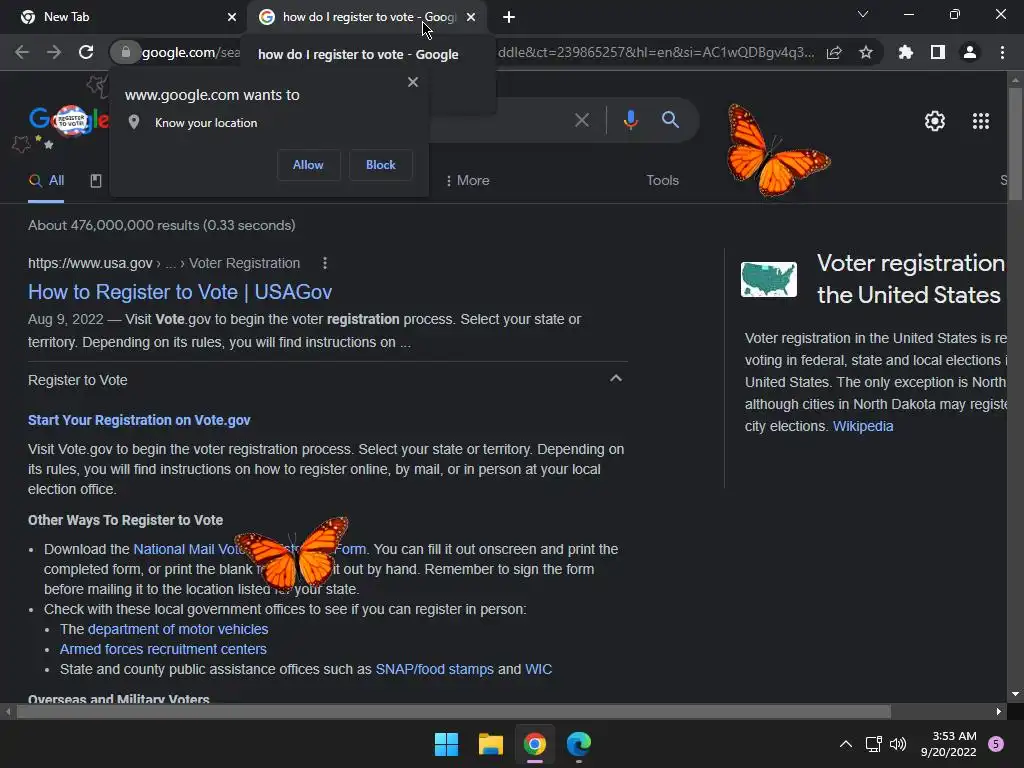Screen dimensions: 1024x768
Task: Click the lock site information icon
Action: point(125,52)
